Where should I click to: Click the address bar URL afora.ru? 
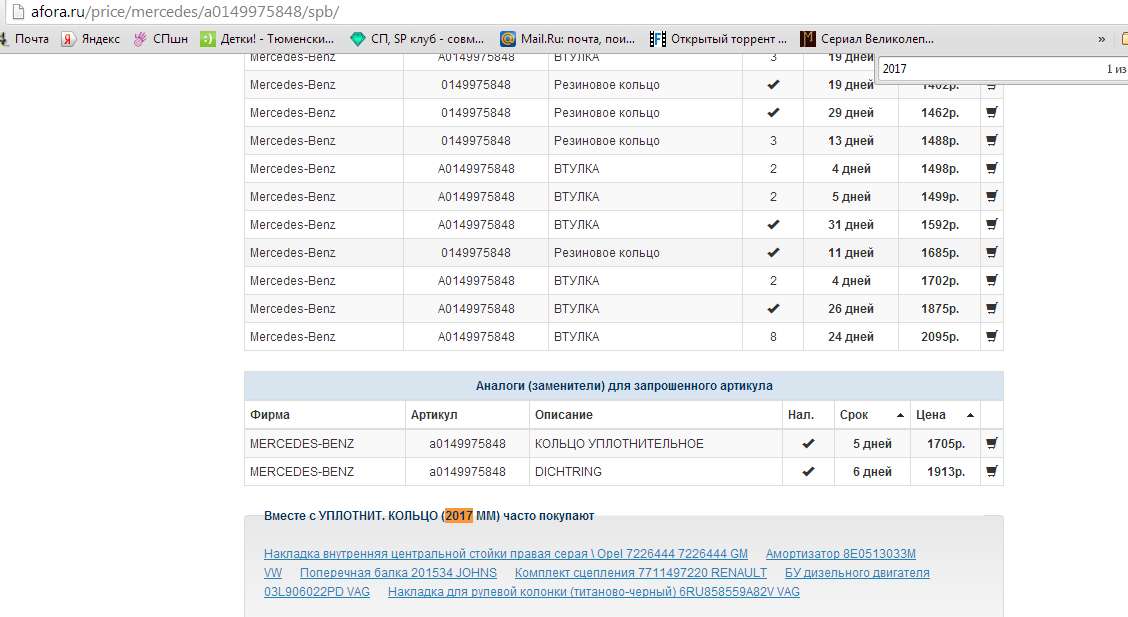click(185, 12)
